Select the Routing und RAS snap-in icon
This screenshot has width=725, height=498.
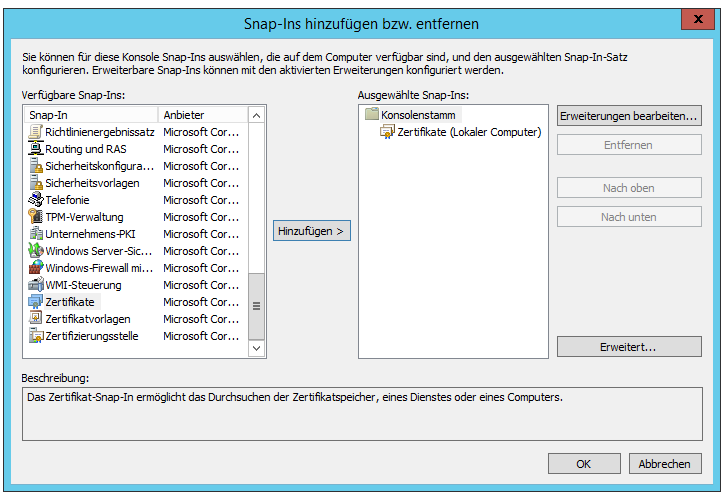tap(36, 149)
